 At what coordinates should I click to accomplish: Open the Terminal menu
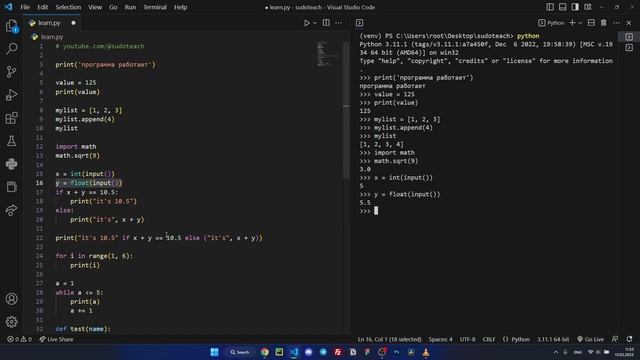155,7
